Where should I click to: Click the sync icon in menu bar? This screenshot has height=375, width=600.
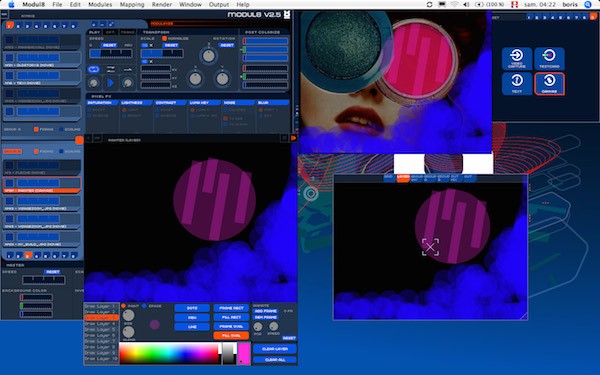click(429, 5)
